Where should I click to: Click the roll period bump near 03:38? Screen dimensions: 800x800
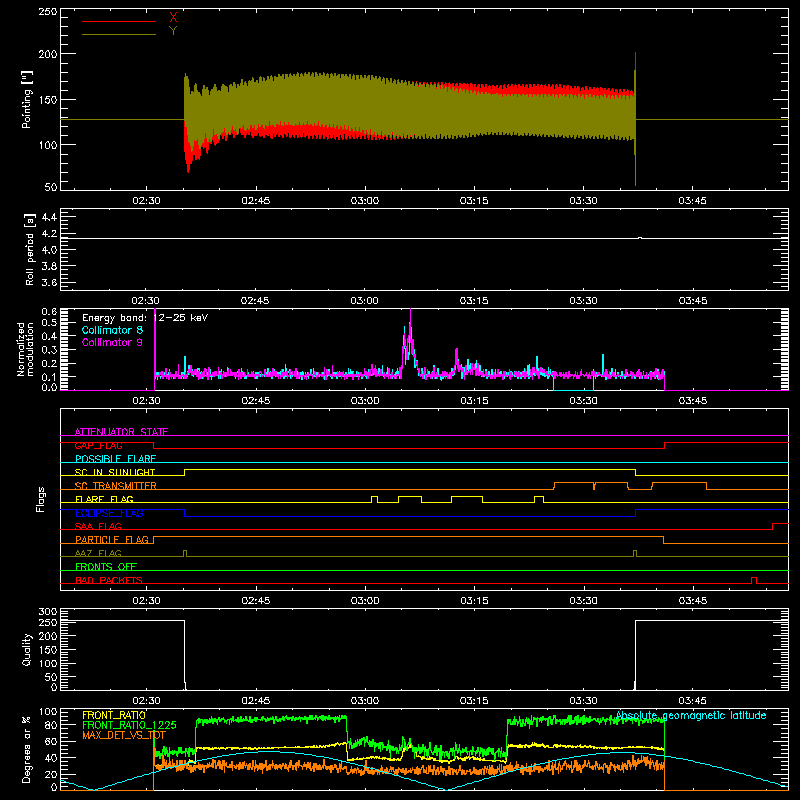(640, 237)
